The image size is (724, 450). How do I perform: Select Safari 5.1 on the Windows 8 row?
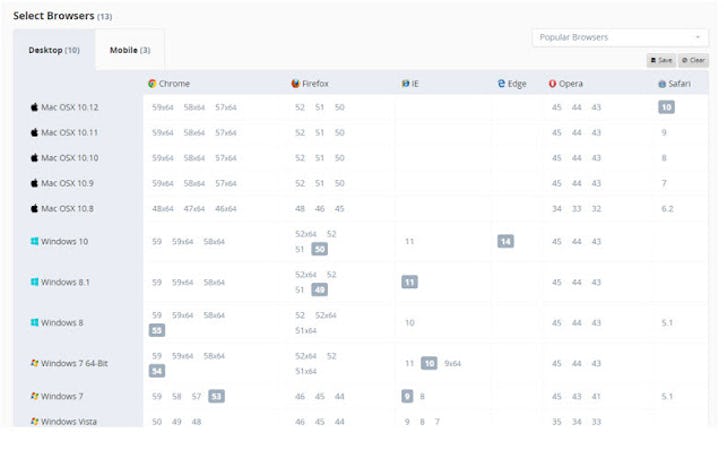pyautogui.click(x=667, y=323)
